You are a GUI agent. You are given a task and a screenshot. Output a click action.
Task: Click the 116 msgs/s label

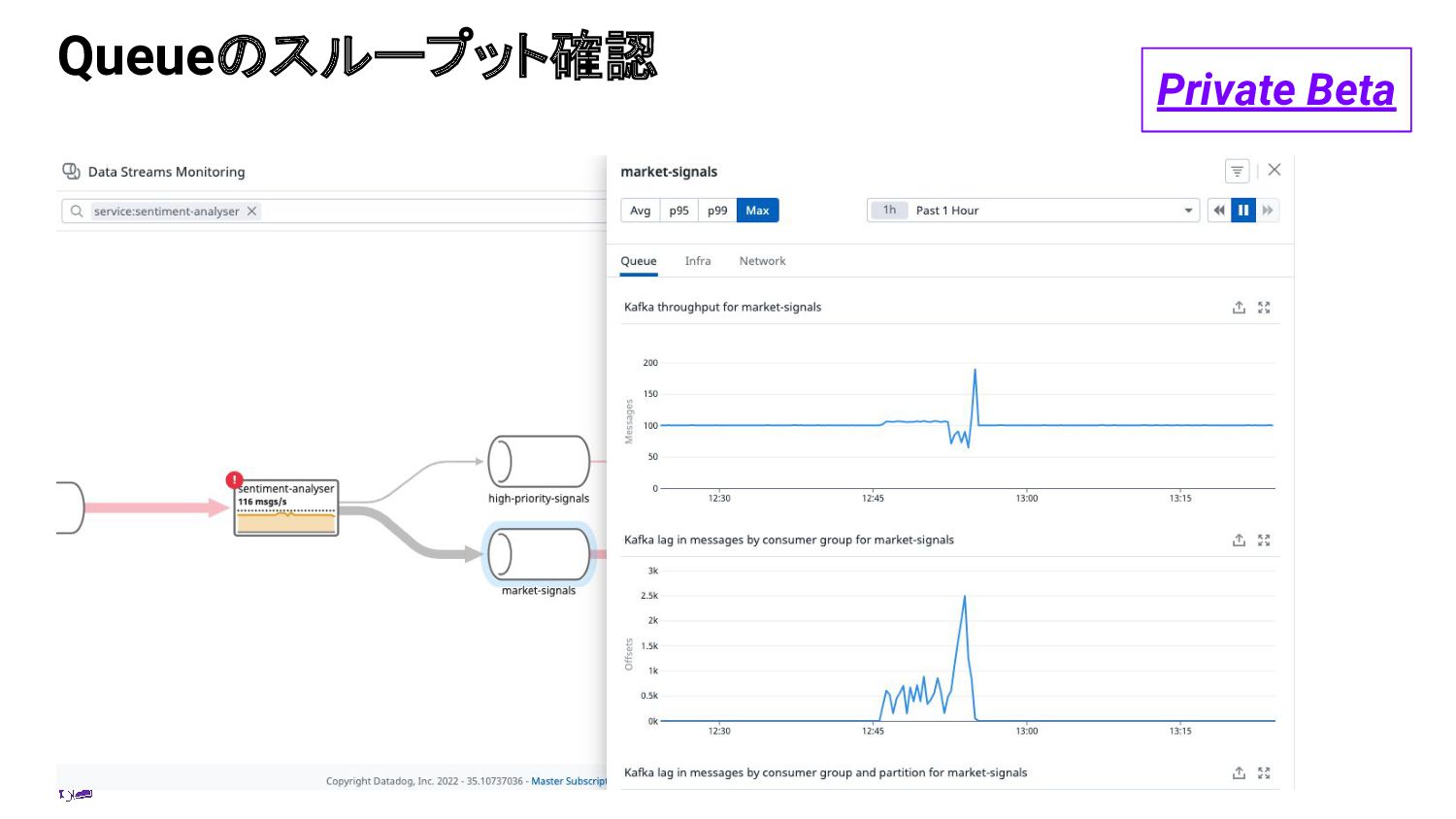pyautogui.click(x=262, y=502)
